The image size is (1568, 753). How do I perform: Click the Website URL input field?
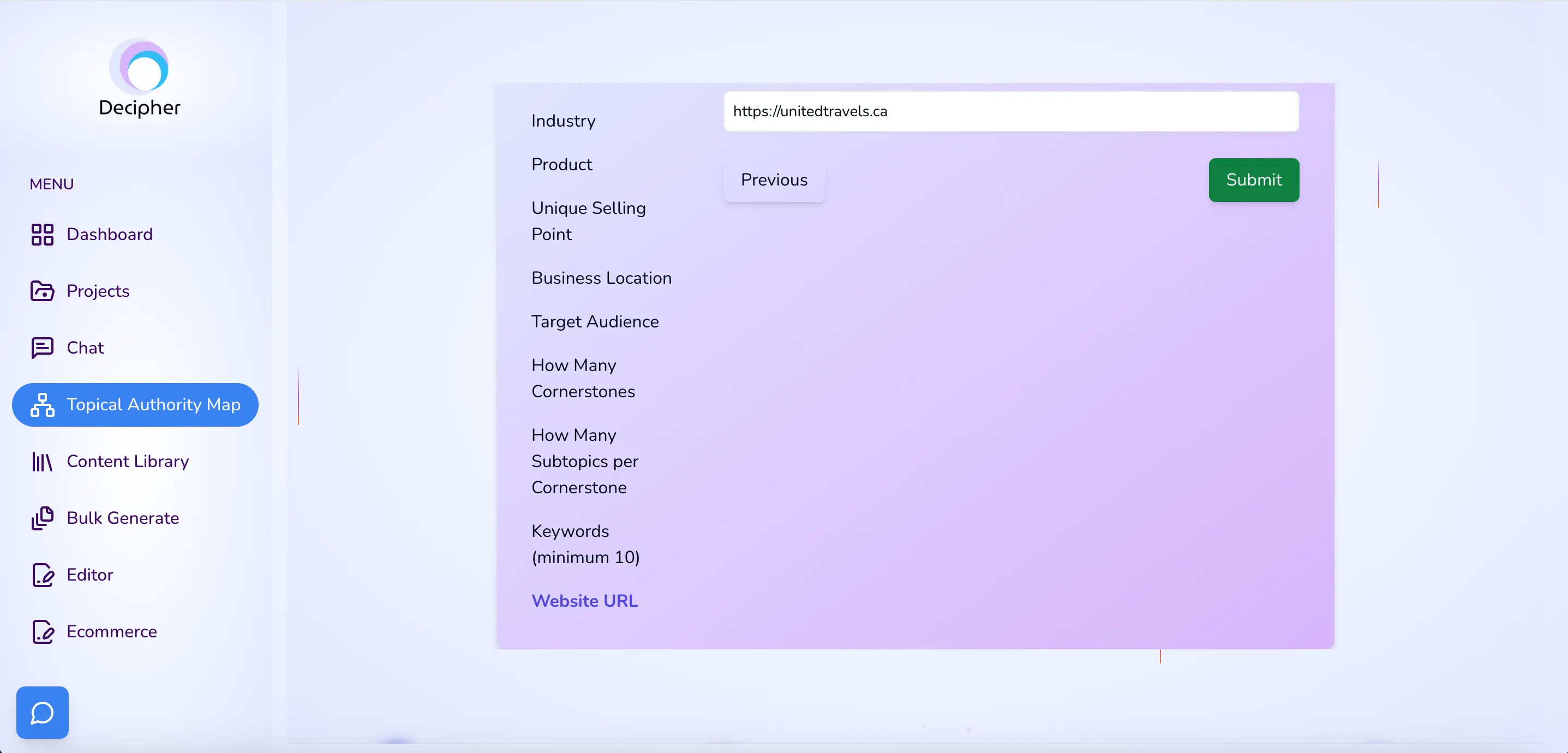click(1012, 111)
